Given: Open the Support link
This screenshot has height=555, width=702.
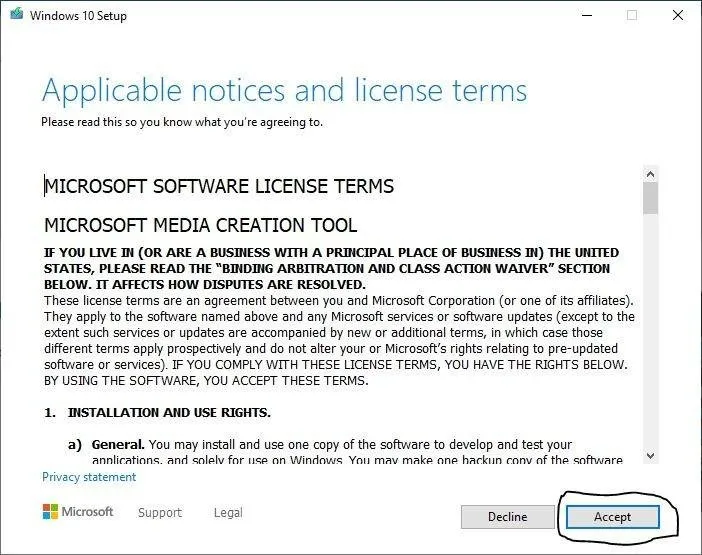Looking at the screenshot, I should (160, 512).
